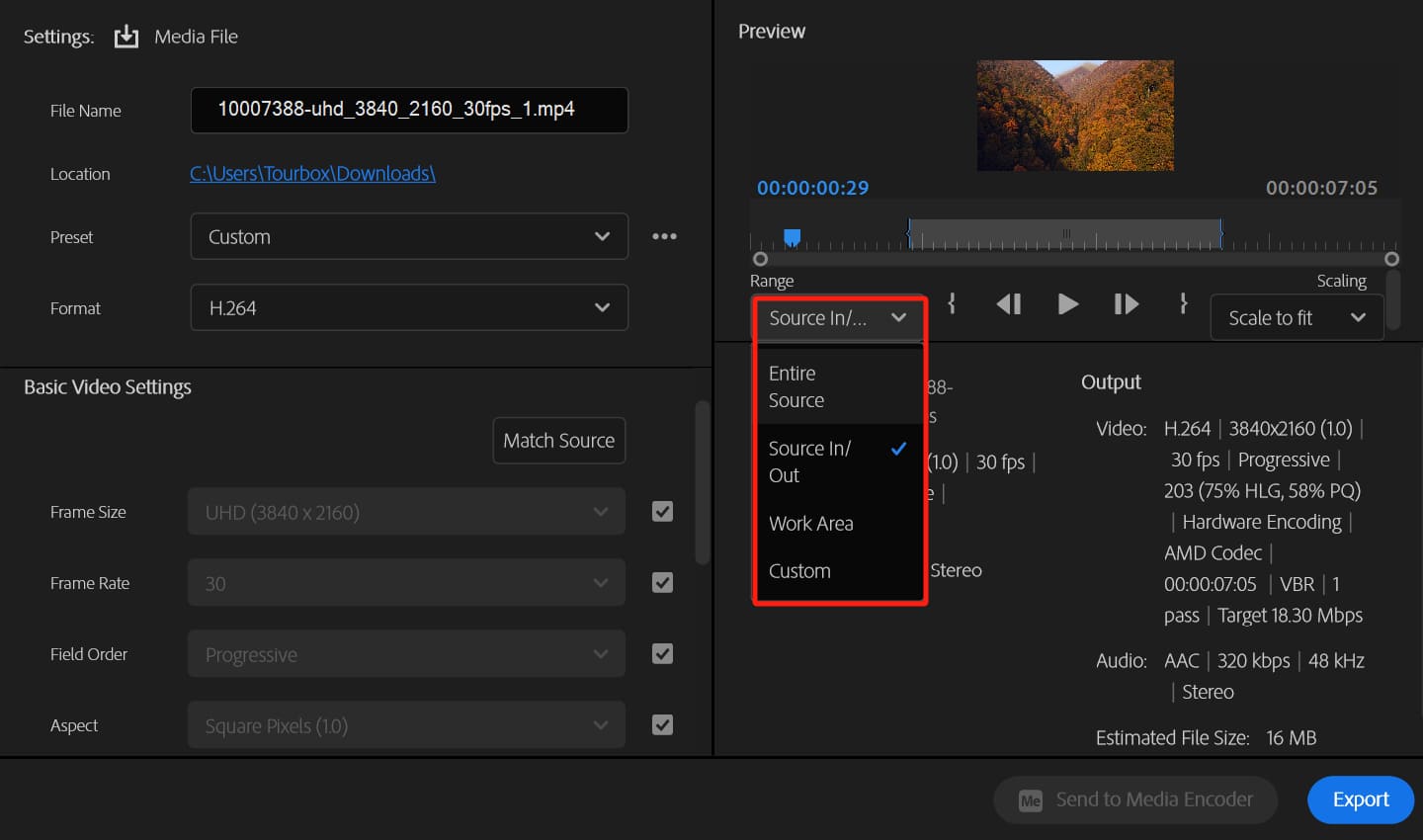Open Frame Rate 30 dropdown

[406, 583]
